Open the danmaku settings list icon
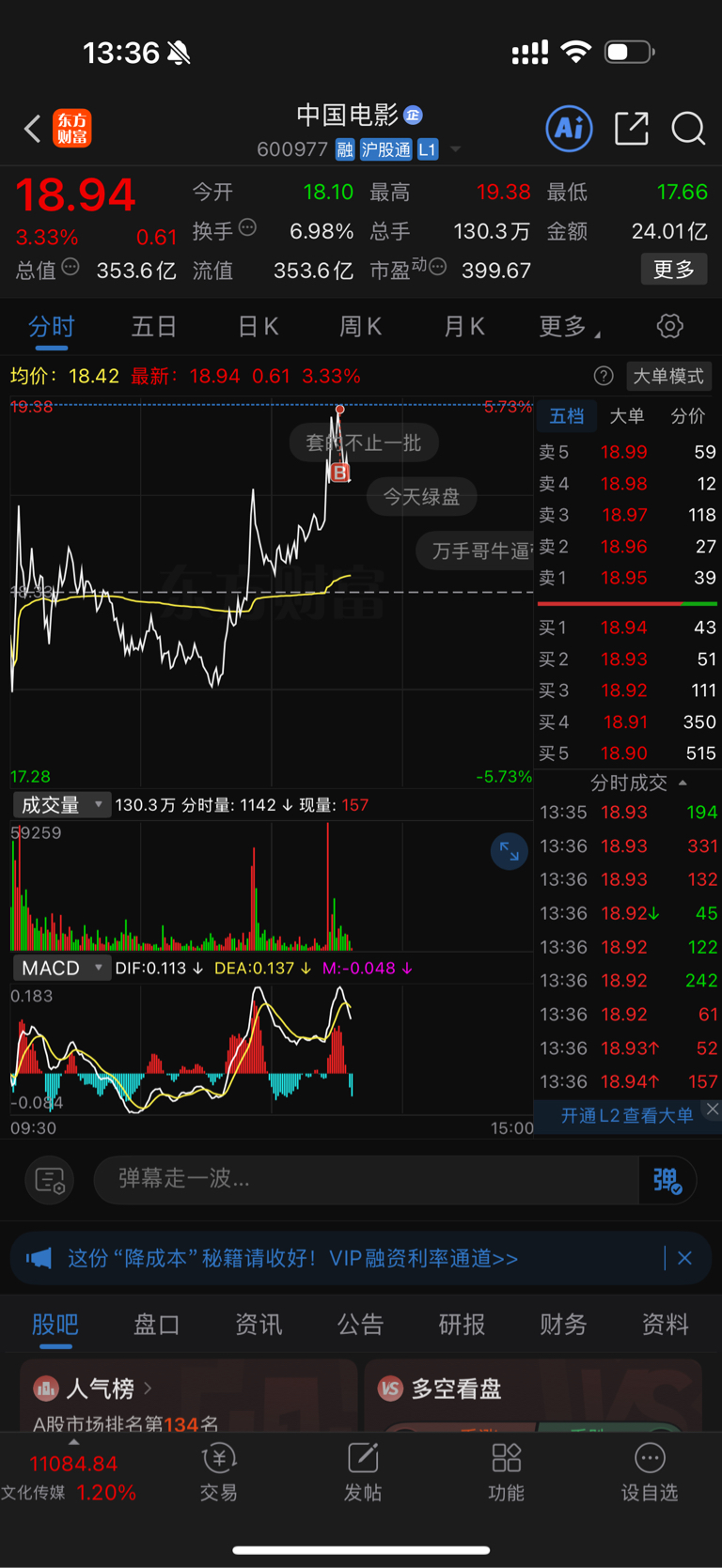The width and height of the screenshot is (722, 1568). (49, 1180)
